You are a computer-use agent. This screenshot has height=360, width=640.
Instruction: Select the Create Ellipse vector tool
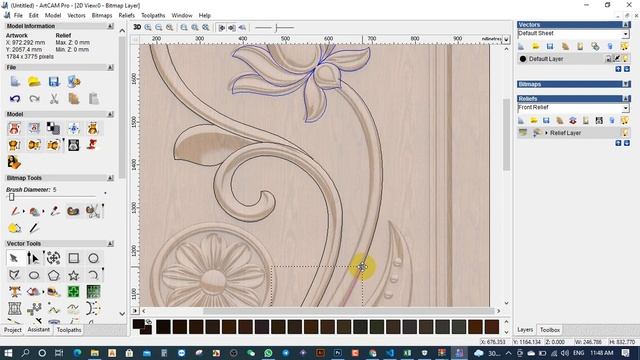click(x=34, y=275)
